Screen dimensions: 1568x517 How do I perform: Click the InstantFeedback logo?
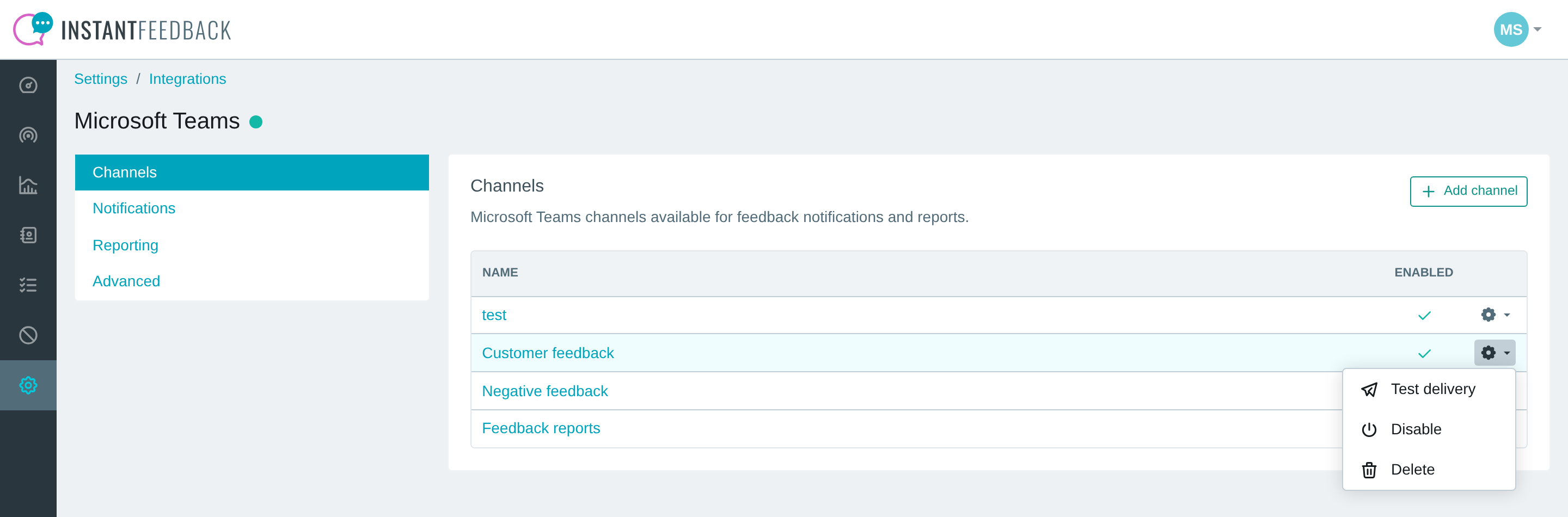click(122, 29)
